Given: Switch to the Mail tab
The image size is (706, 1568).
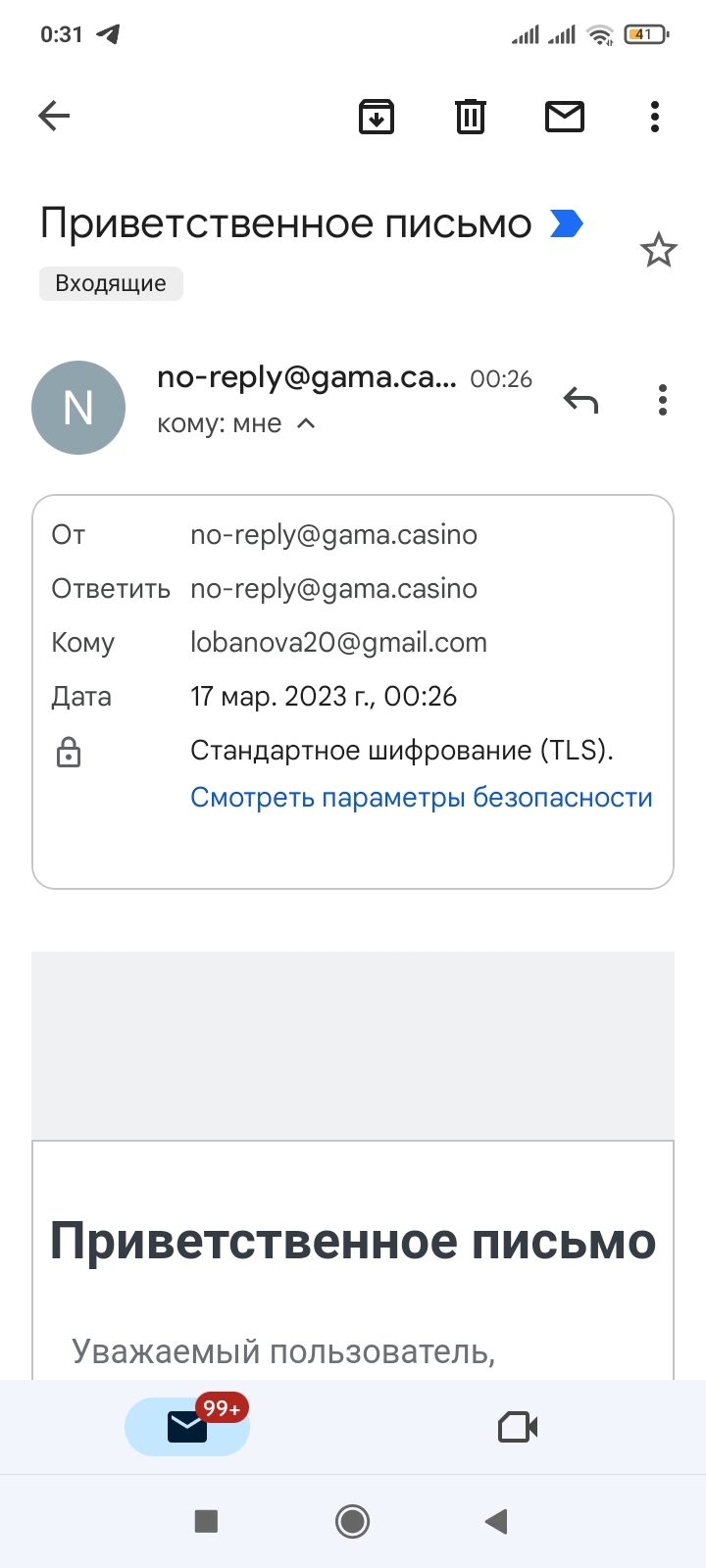Looking at the screenshot, I should [187, 1427].
